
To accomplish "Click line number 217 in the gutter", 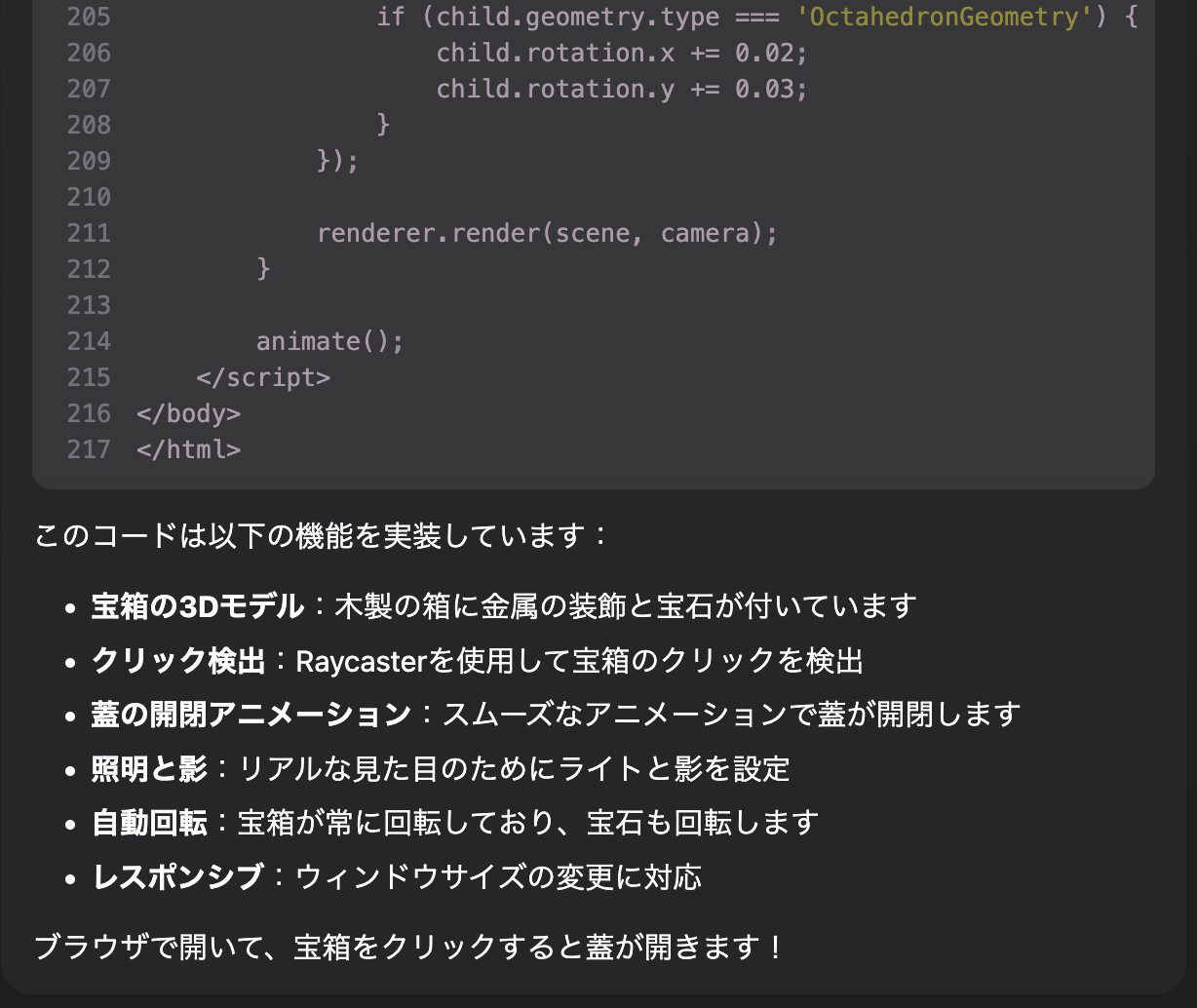I will pos(89,449).
